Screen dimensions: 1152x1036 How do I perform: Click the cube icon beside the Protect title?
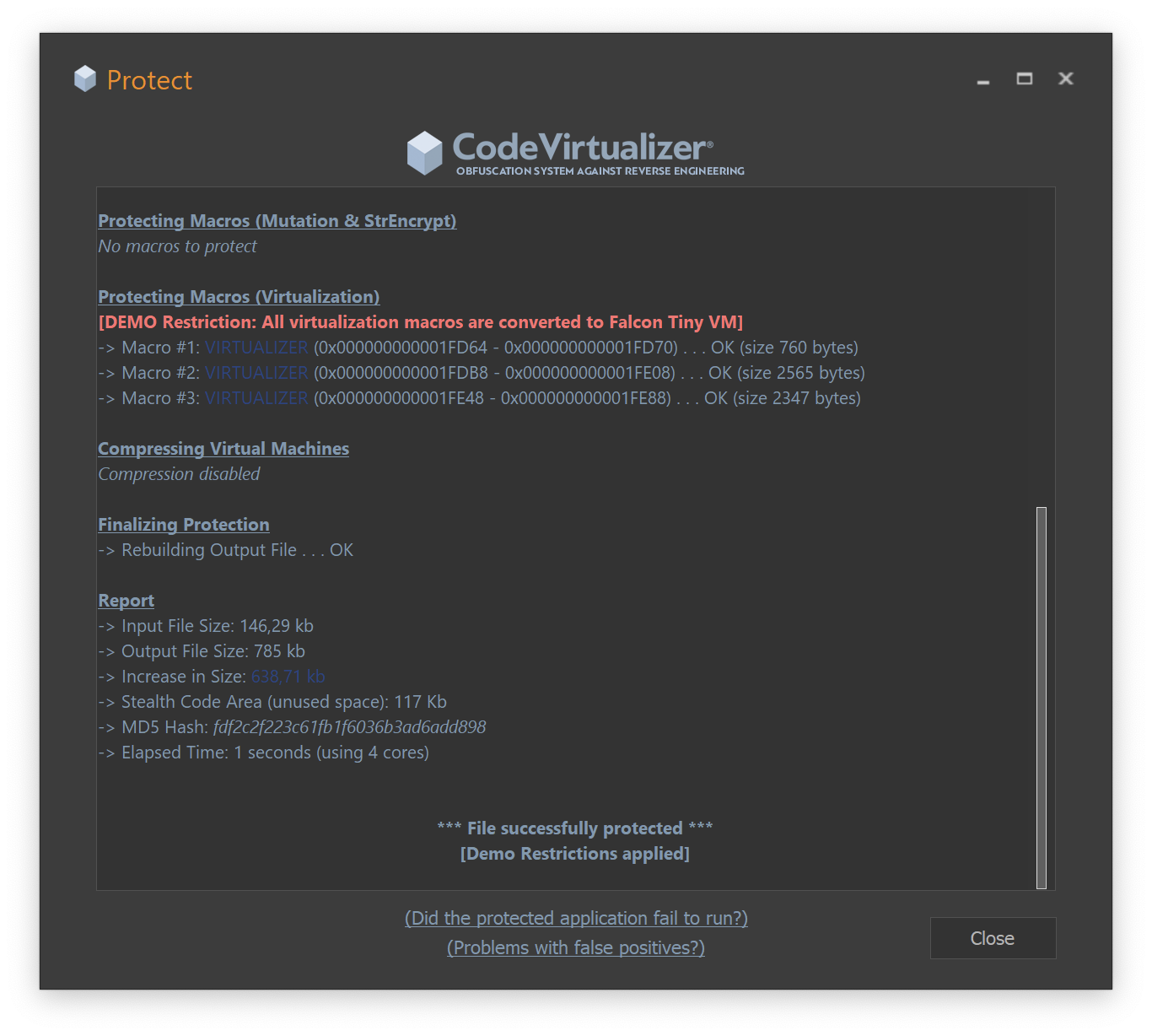click(85, 79)
